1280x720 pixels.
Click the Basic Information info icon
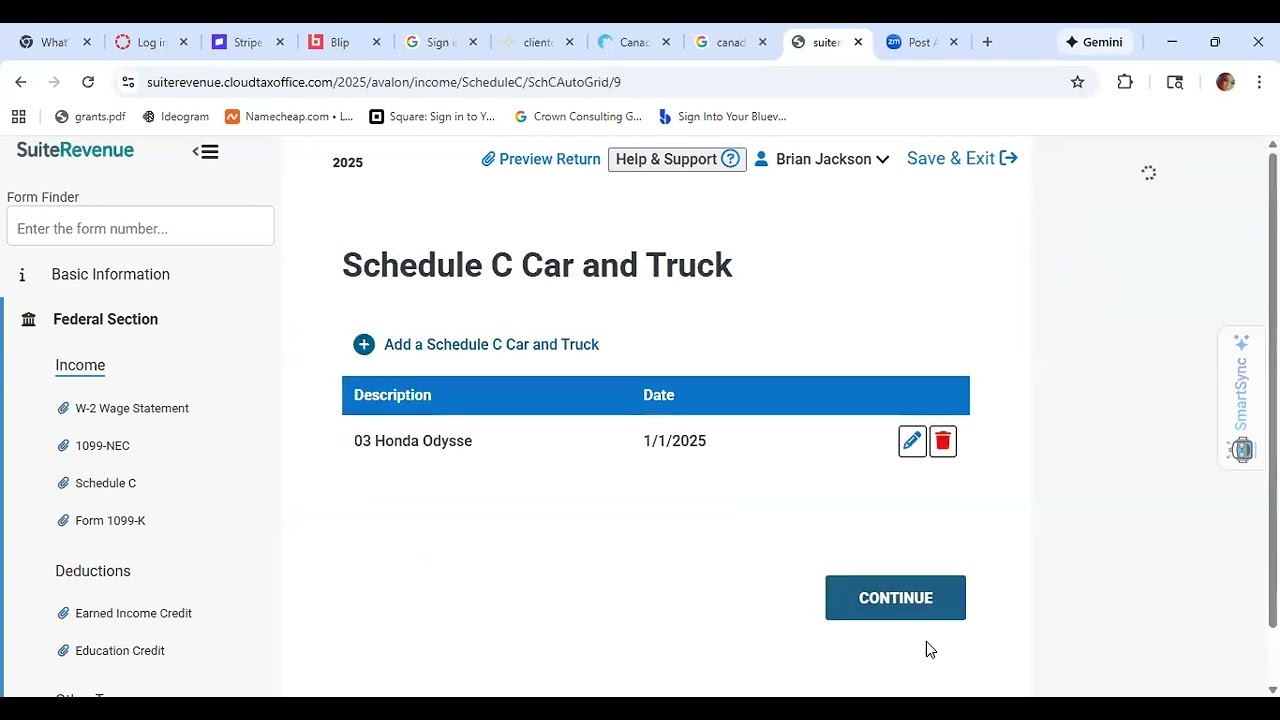click(x=22, y=275)
